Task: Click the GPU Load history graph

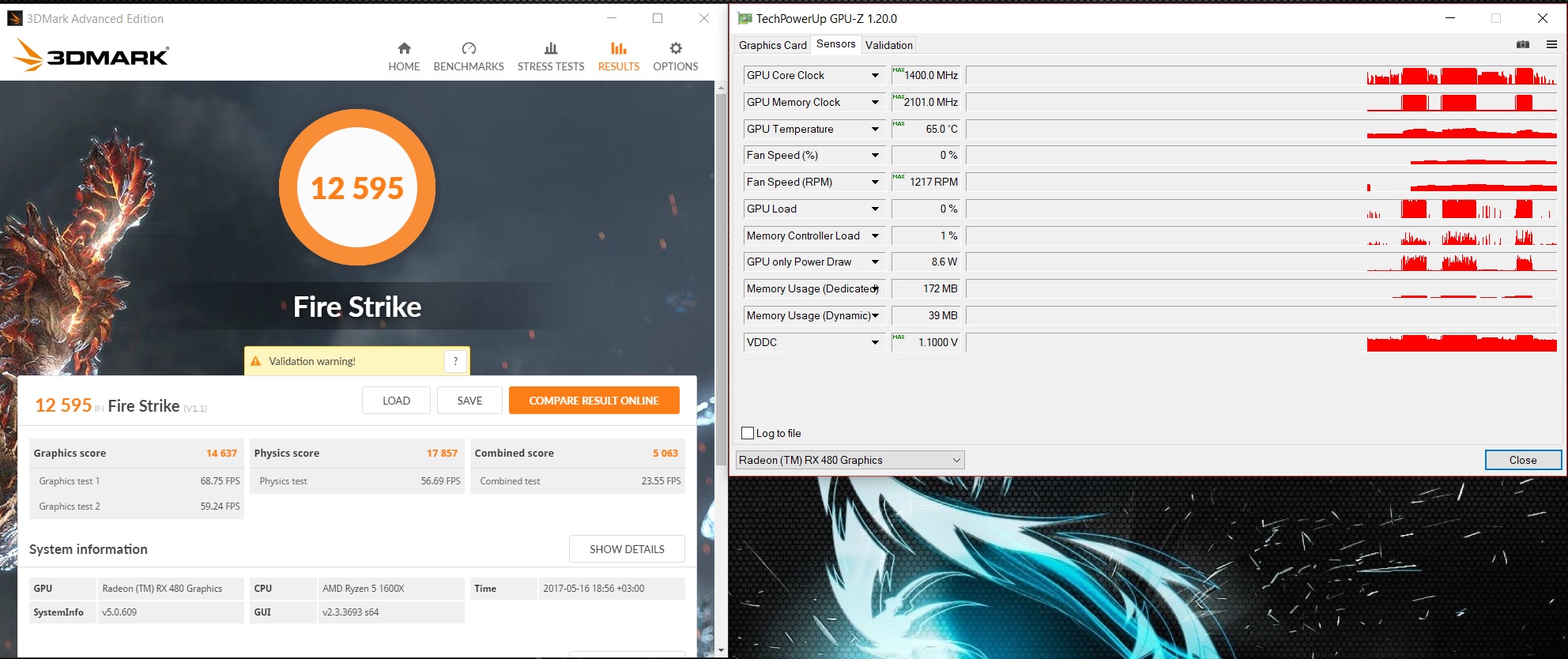Action: [1261, 209]
